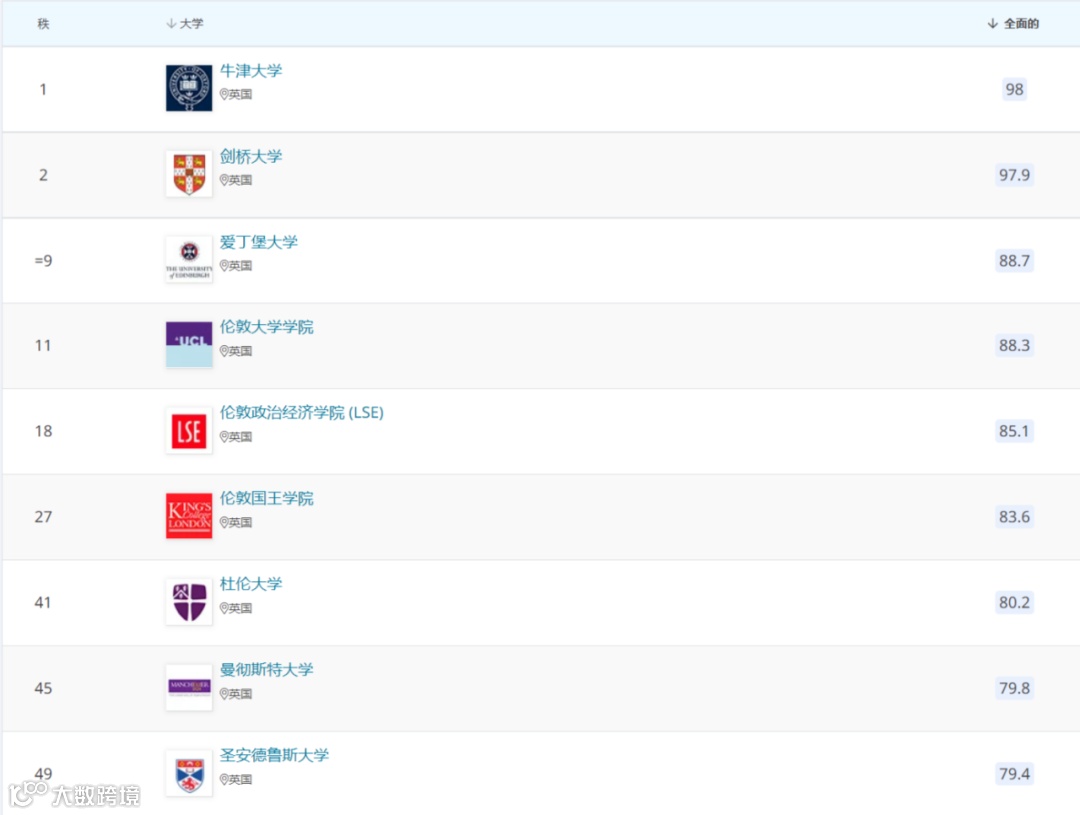Click location pin beside 曼彻斯特大学's 英国

pyautogui.click(x=224, y=694)
